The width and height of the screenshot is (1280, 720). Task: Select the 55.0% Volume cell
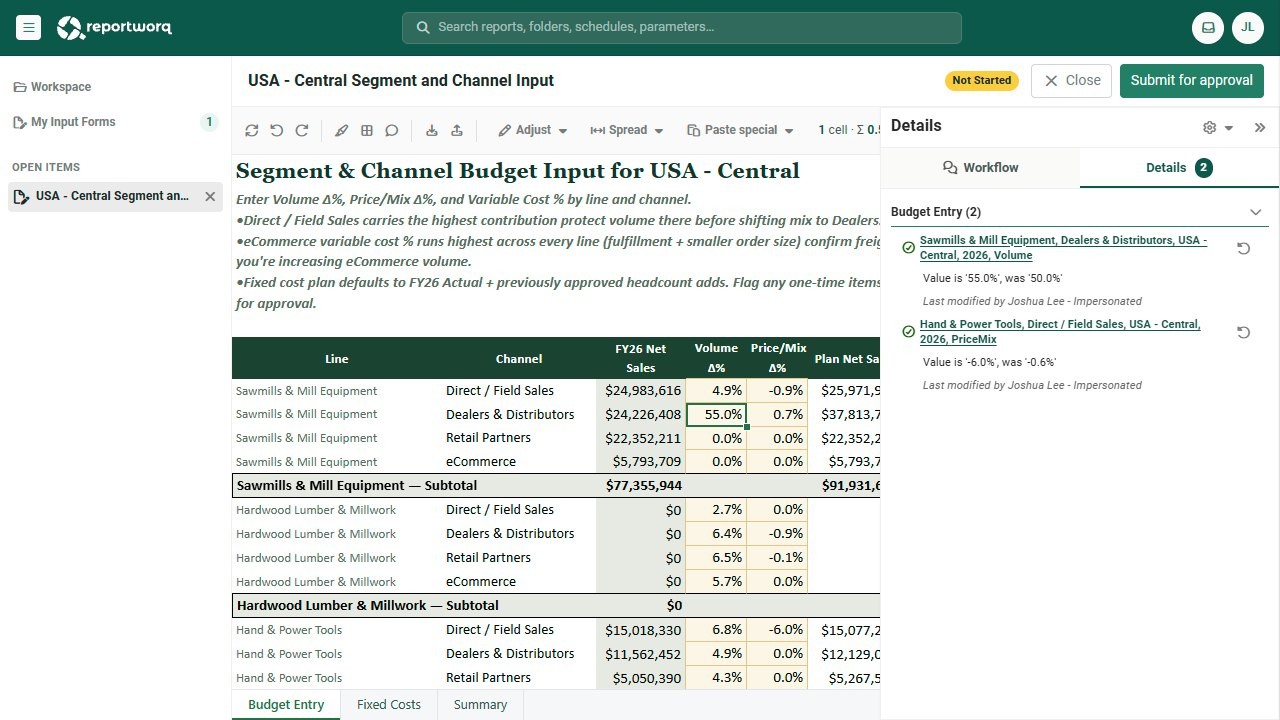click(716, 414)
